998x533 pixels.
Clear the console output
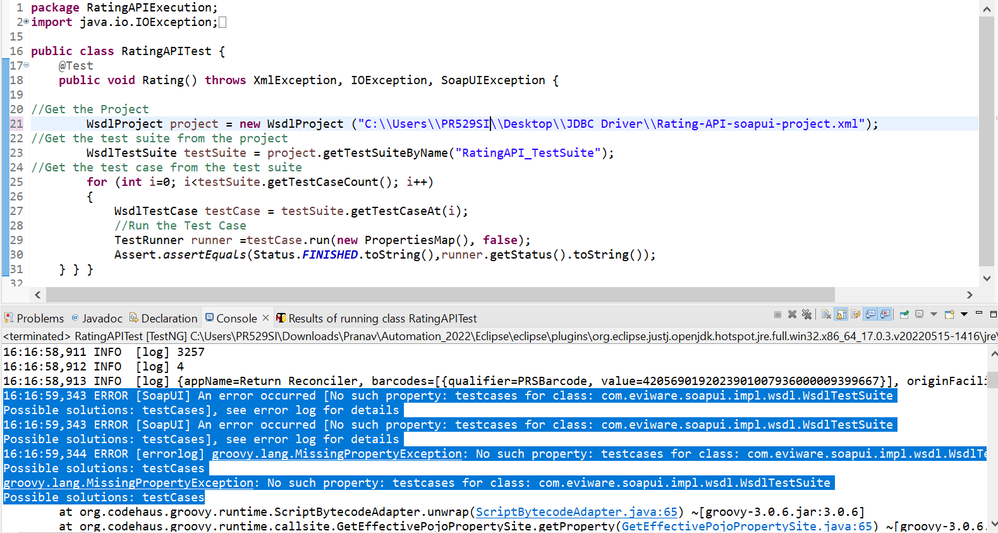click(826, 315)
